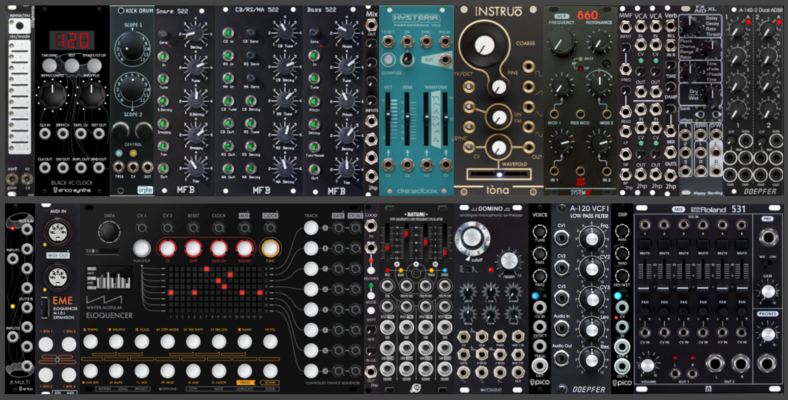788x400 pixels.
Task: Click the CB Tune knob on CB/RS/MA 522
Action: [285, 32]
